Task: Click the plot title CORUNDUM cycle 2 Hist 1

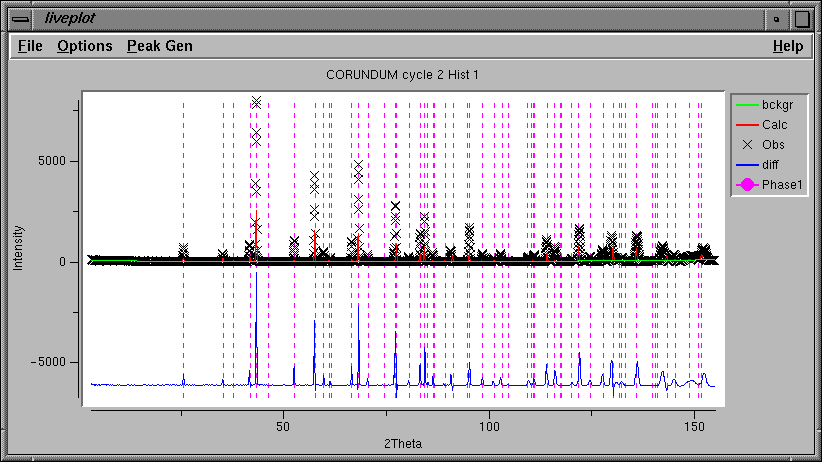Action: [402, 75]
